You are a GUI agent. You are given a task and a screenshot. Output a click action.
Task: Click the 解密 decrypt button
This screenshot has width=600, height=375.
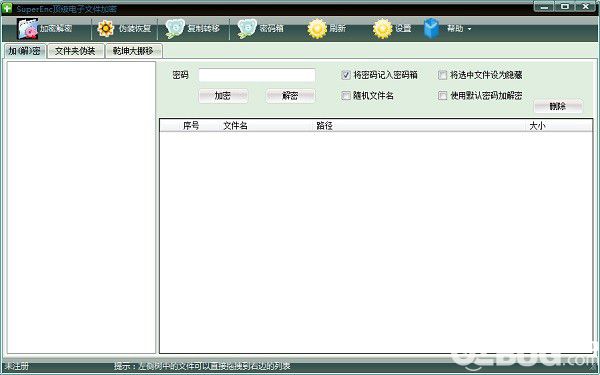click(290, 96)
